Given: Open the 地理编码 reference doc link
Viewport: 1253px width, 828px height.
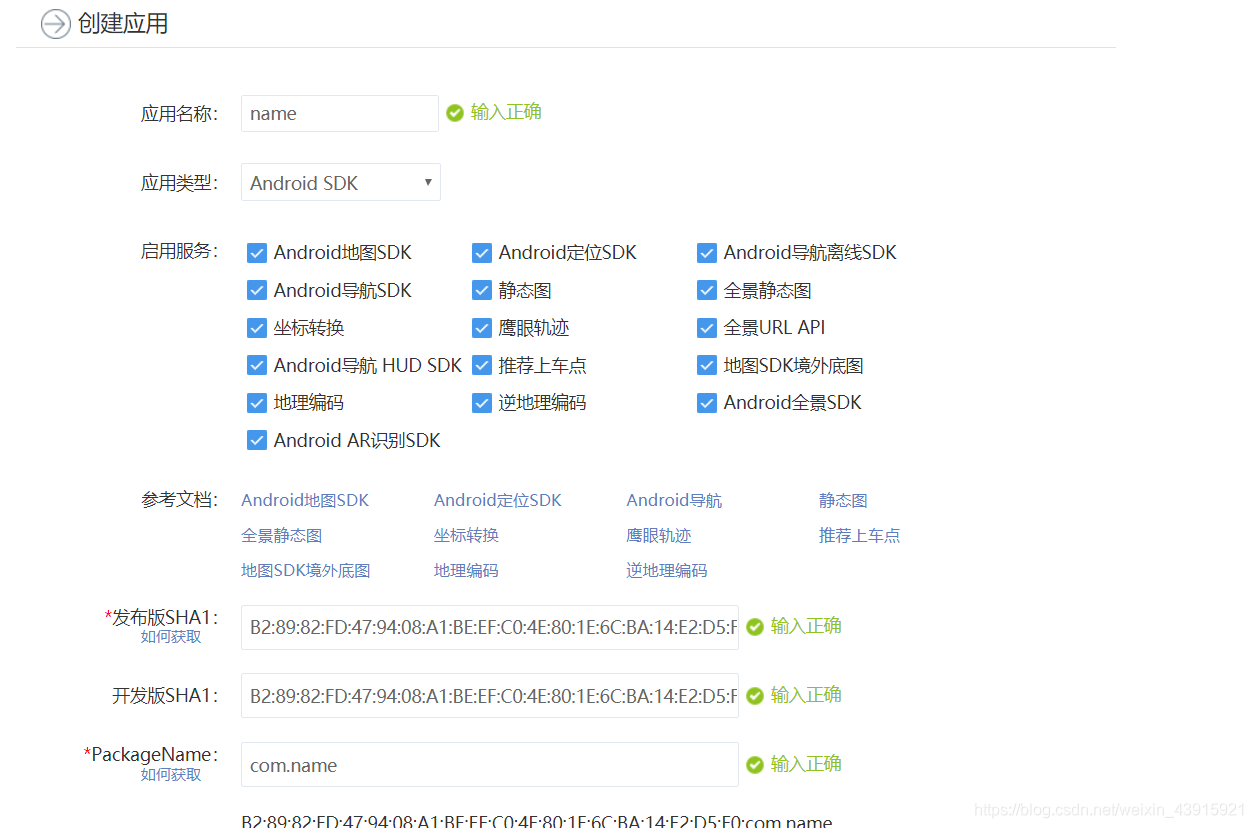Looking at the screenshot, I should [466, 571].
